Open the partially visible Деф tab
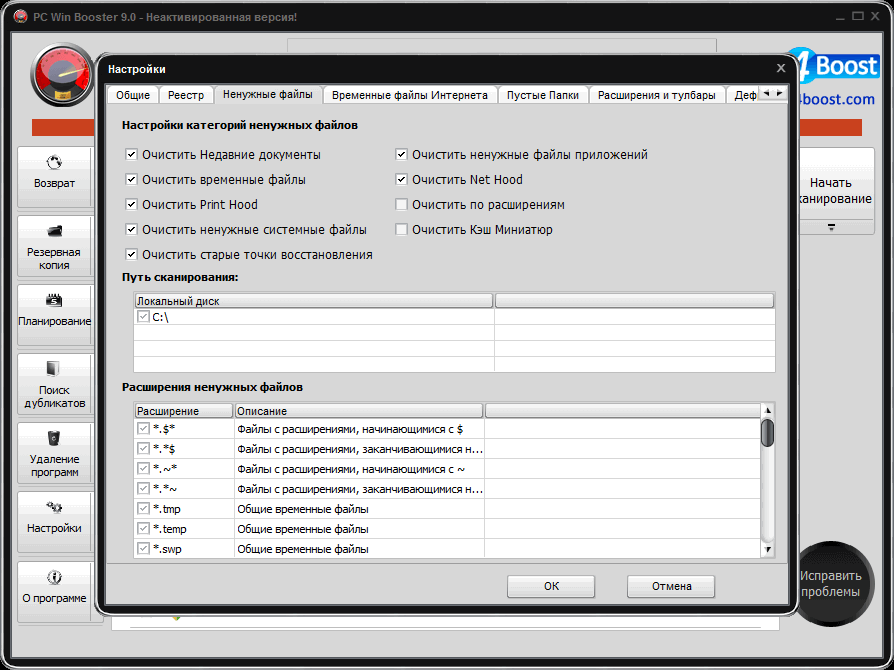This screenshot has height=670, width=894. coord(743,95)
